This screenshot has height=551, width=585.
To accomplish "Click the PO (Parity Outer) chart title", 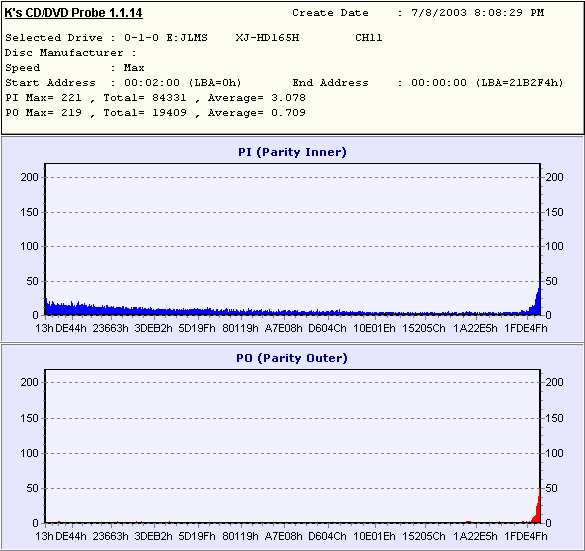I will click(x=292, y=358).
